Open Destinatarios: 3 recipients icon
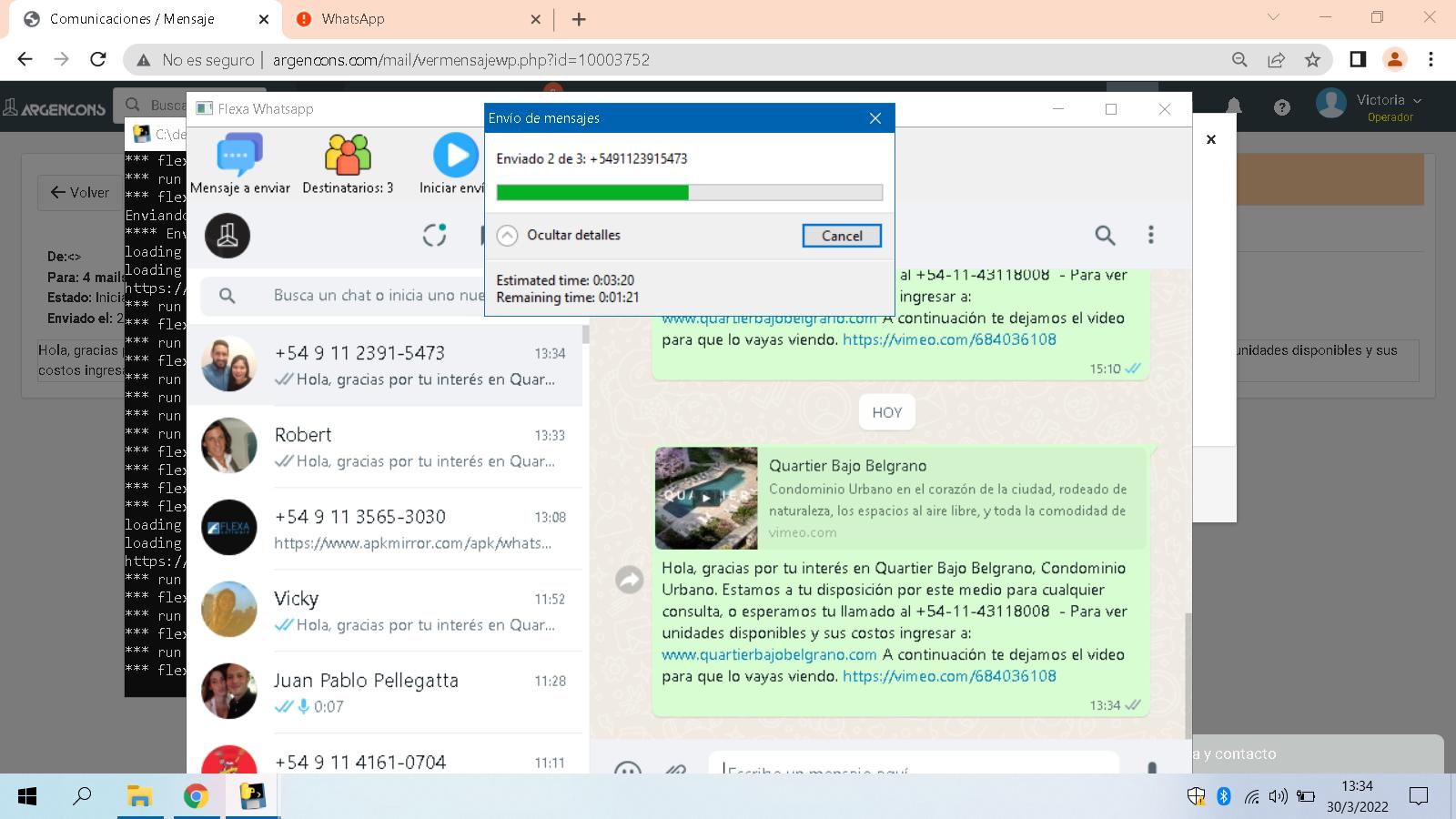Image resolution: width=1456 pixels, height=819 pixels. 348,155
